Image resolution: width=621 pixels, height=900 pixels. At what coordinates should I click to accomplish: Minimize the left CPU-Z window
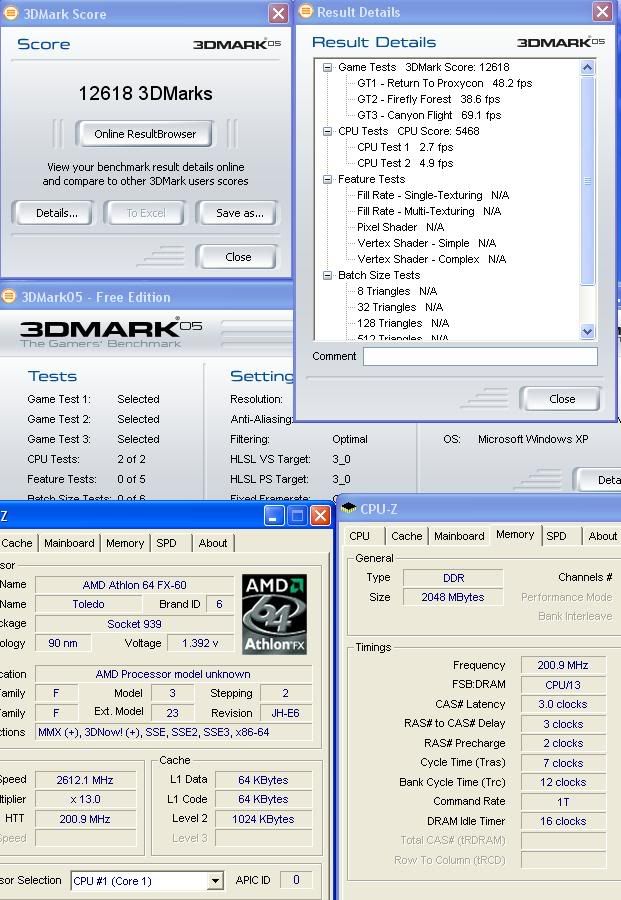point(274,515)
